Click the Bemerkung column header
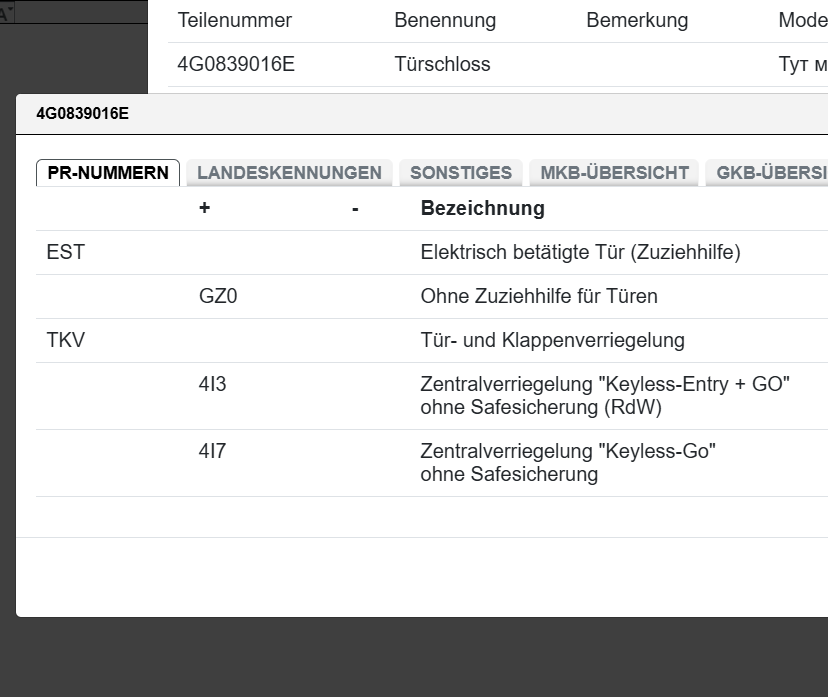 click(636, 21)
